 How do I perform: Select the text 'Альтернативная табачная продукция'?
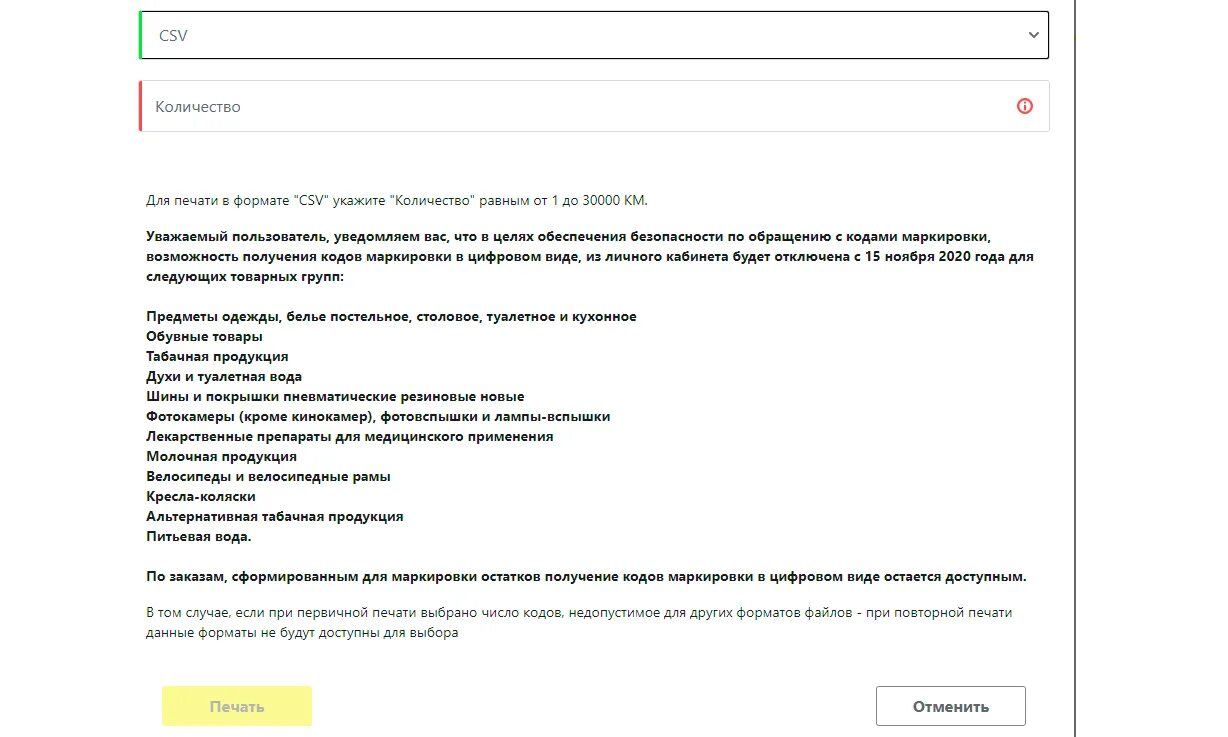click(x=275, y=516)
